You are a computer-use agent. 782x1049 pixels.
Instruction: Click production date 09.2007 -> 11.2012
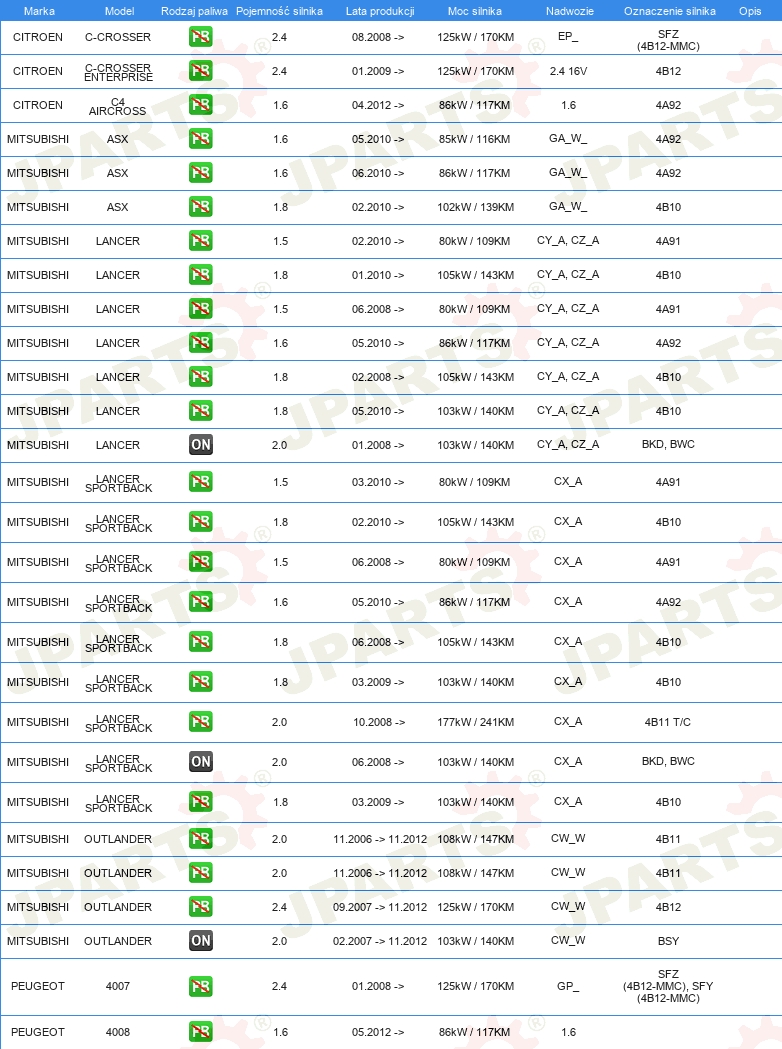click(380, 907)
